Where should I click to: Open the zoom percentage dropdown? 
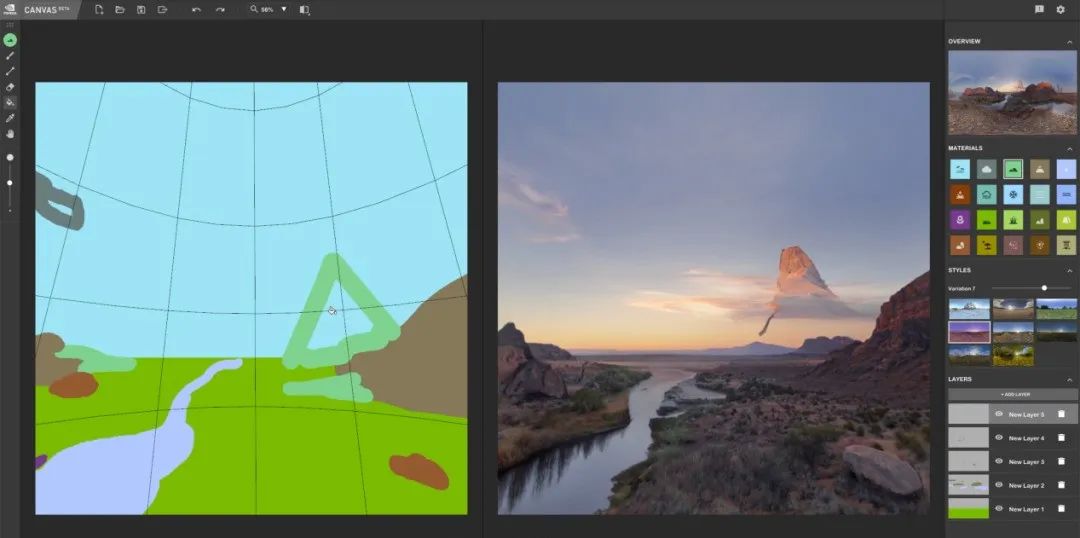pyautogui.click(x=283, y=9)
